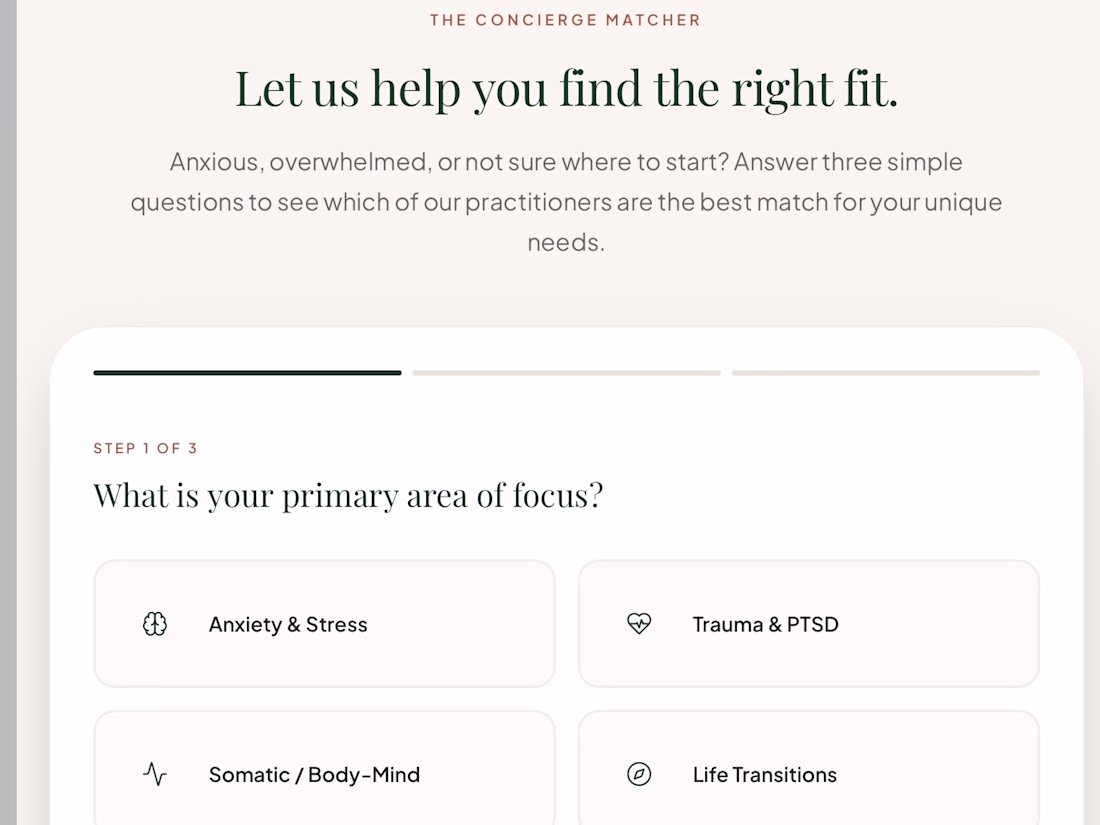Click the intro paragraph about three simple questions
This screenshot has width=1100, height=825.
pyautogui.click(x=566, y=202)
